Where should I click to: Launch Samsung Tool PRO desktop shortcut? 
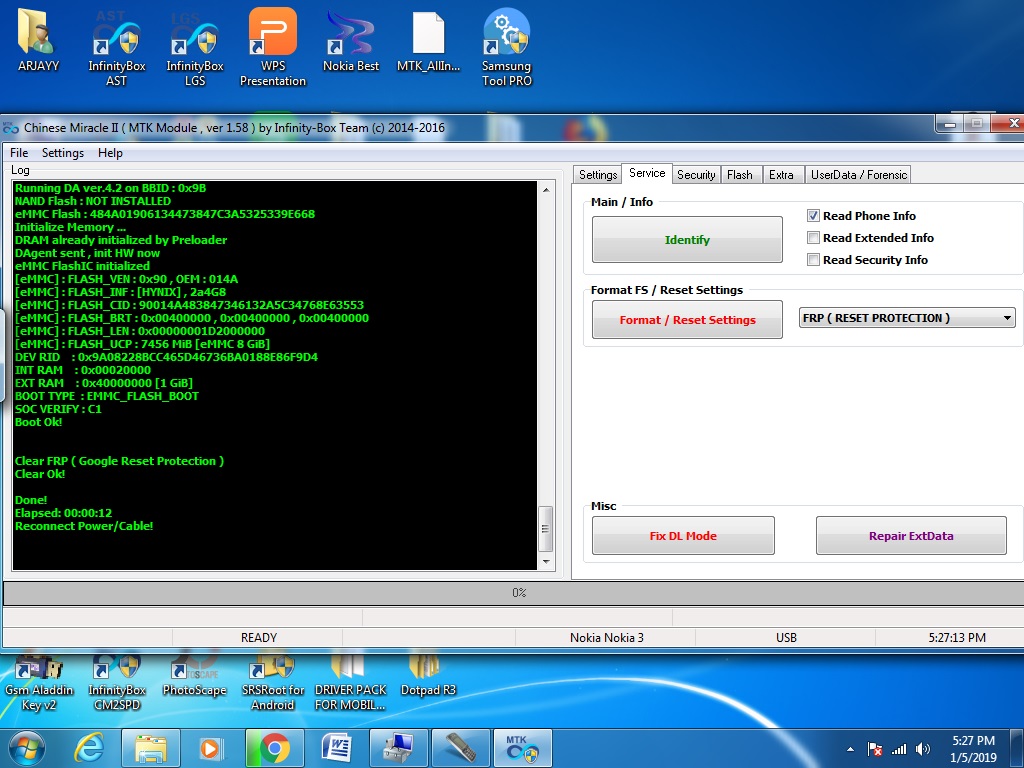pyautogui.click(x=507, y=48)
